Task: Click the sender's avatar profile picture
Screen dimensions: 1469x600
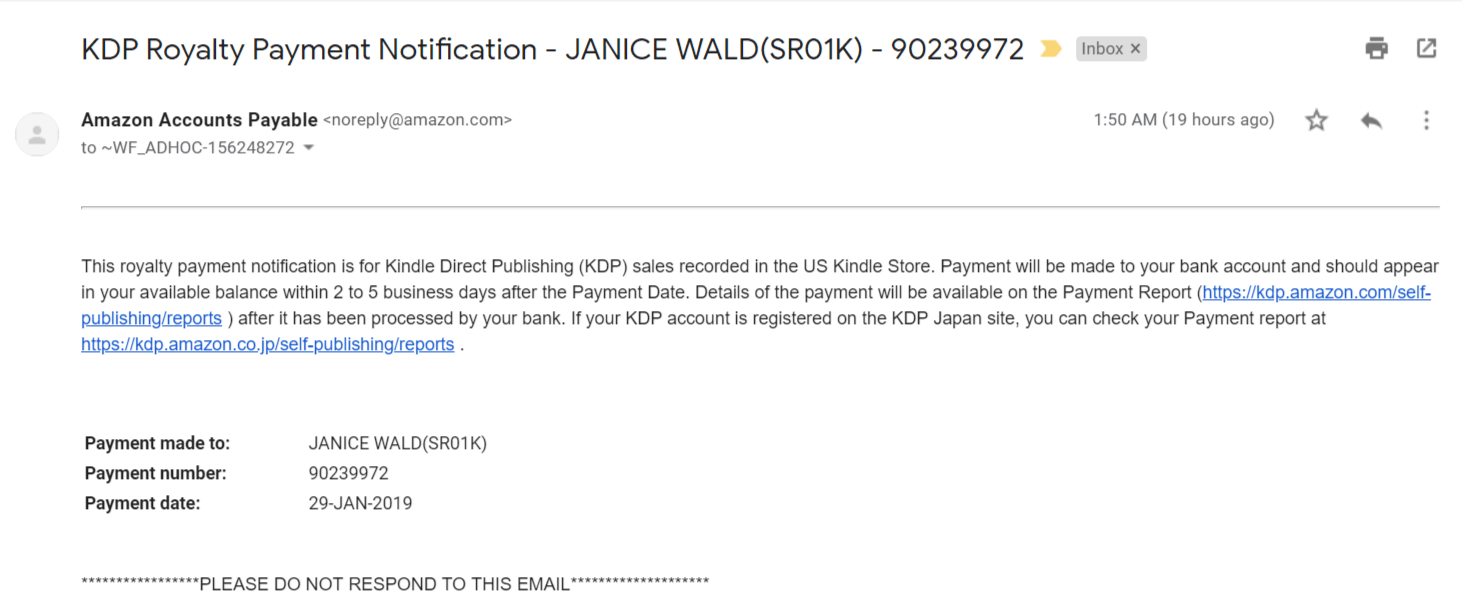Action: click(37, 135)
